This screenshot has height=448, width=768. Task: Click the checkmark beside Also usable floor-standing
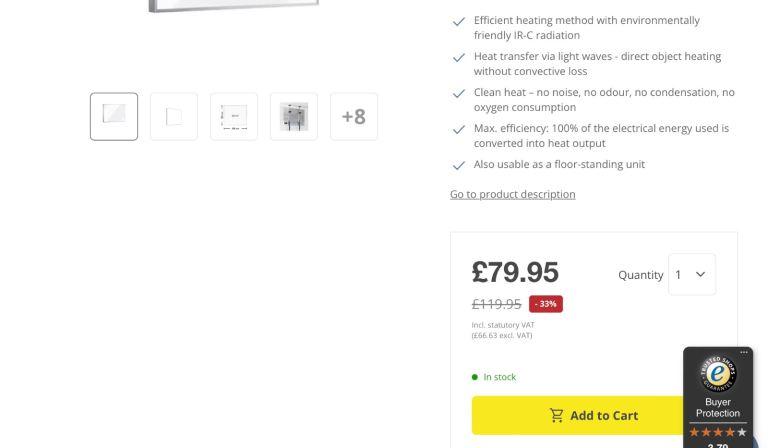(459, 165)
